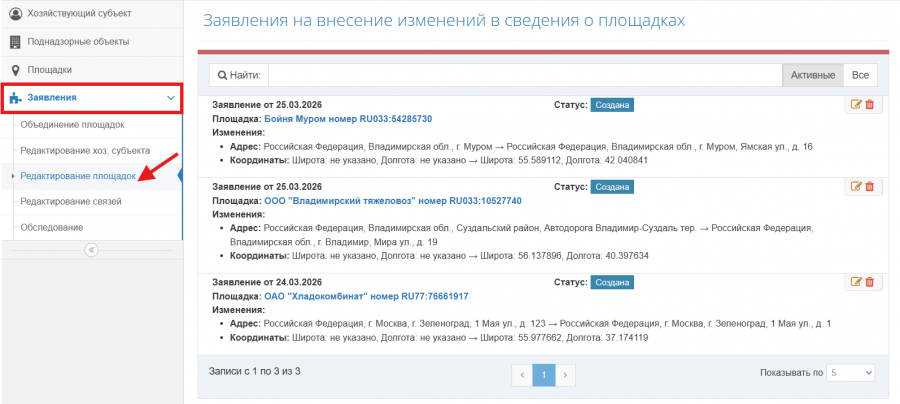Go to next page arrow

pos(566,375)
